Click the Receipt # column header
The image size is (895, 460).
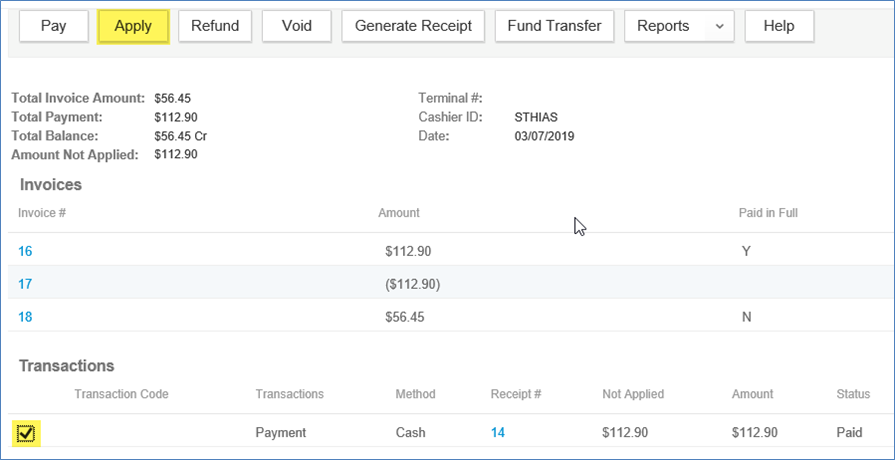point(517,394)
